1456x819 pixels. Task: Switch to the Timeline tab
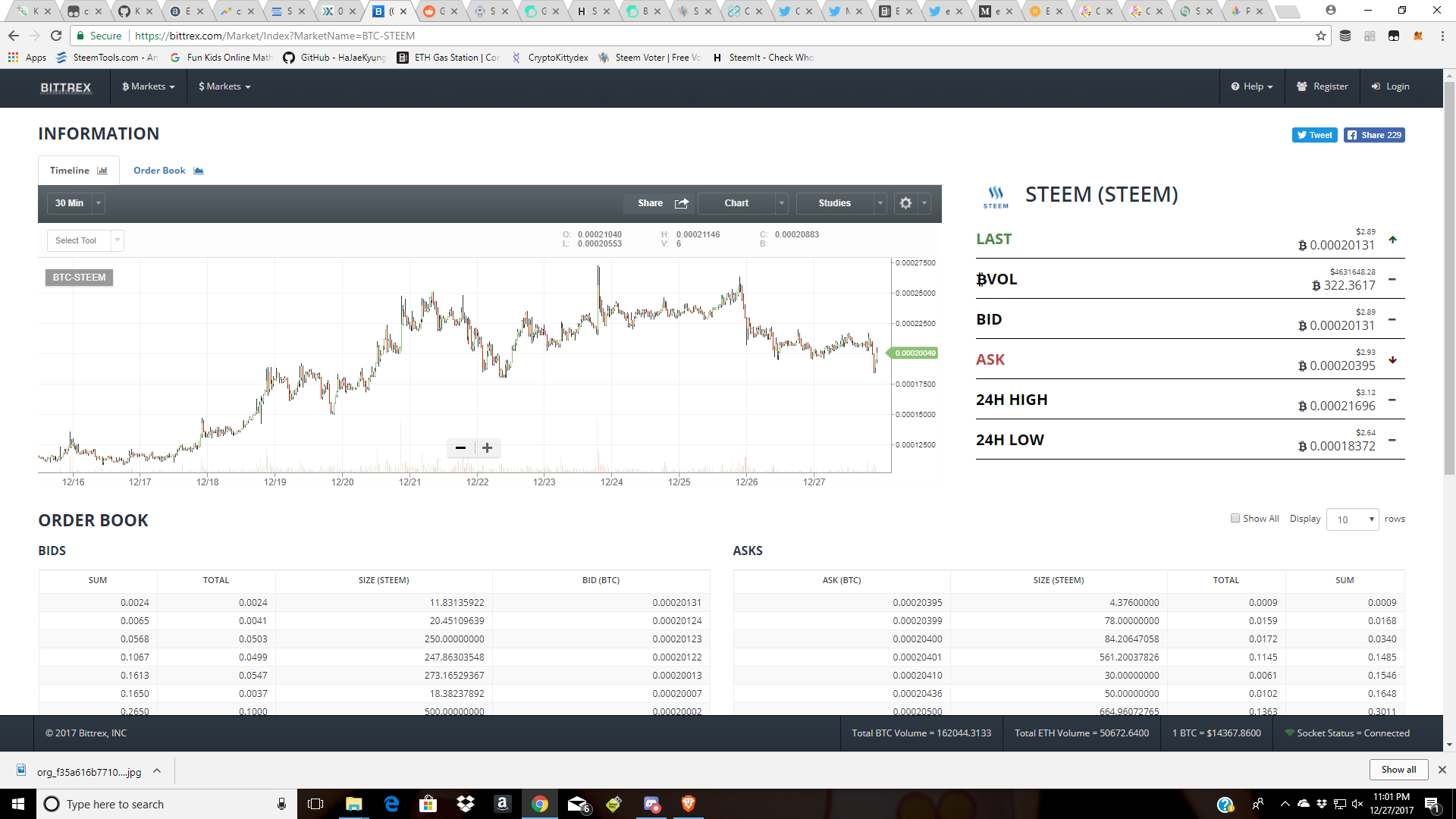pos(79,171)
